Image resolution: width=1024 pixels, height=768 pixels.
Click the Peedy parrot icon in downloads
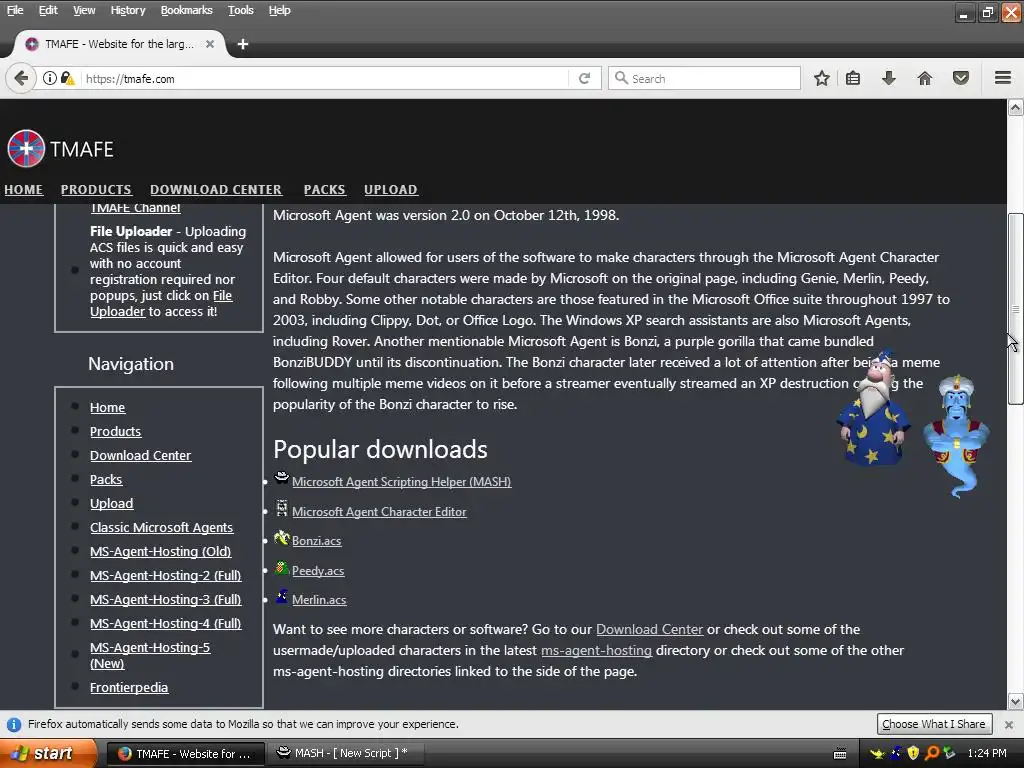[x=281, y=568]
